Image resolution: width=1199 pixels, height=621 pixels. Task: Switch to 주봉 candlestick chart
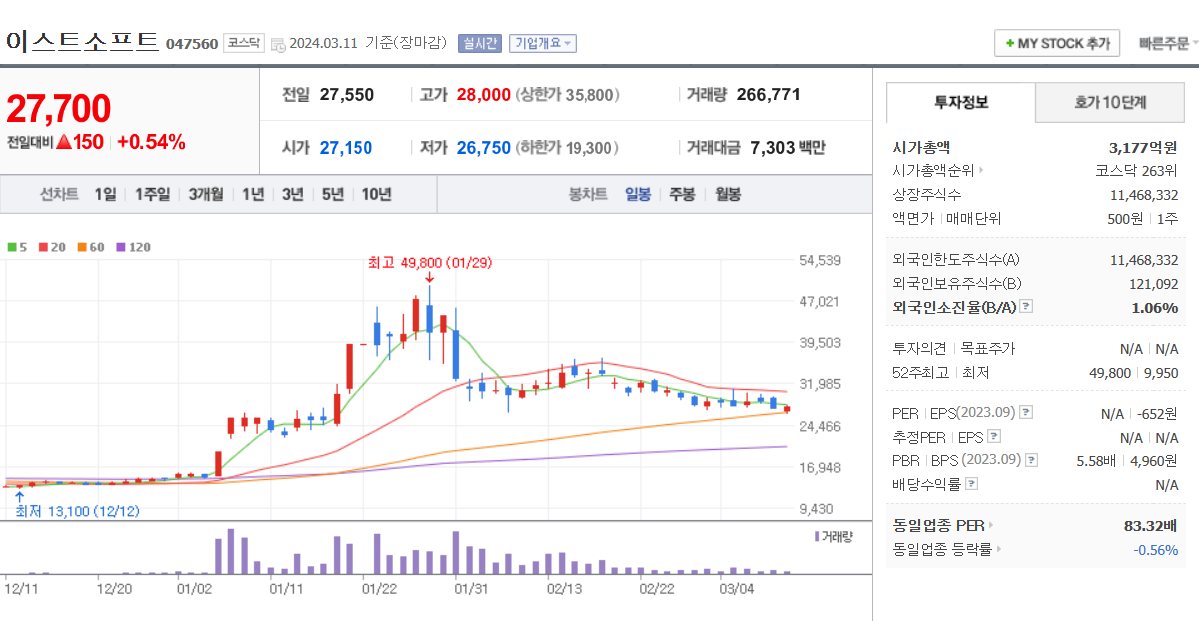[682, 194]
